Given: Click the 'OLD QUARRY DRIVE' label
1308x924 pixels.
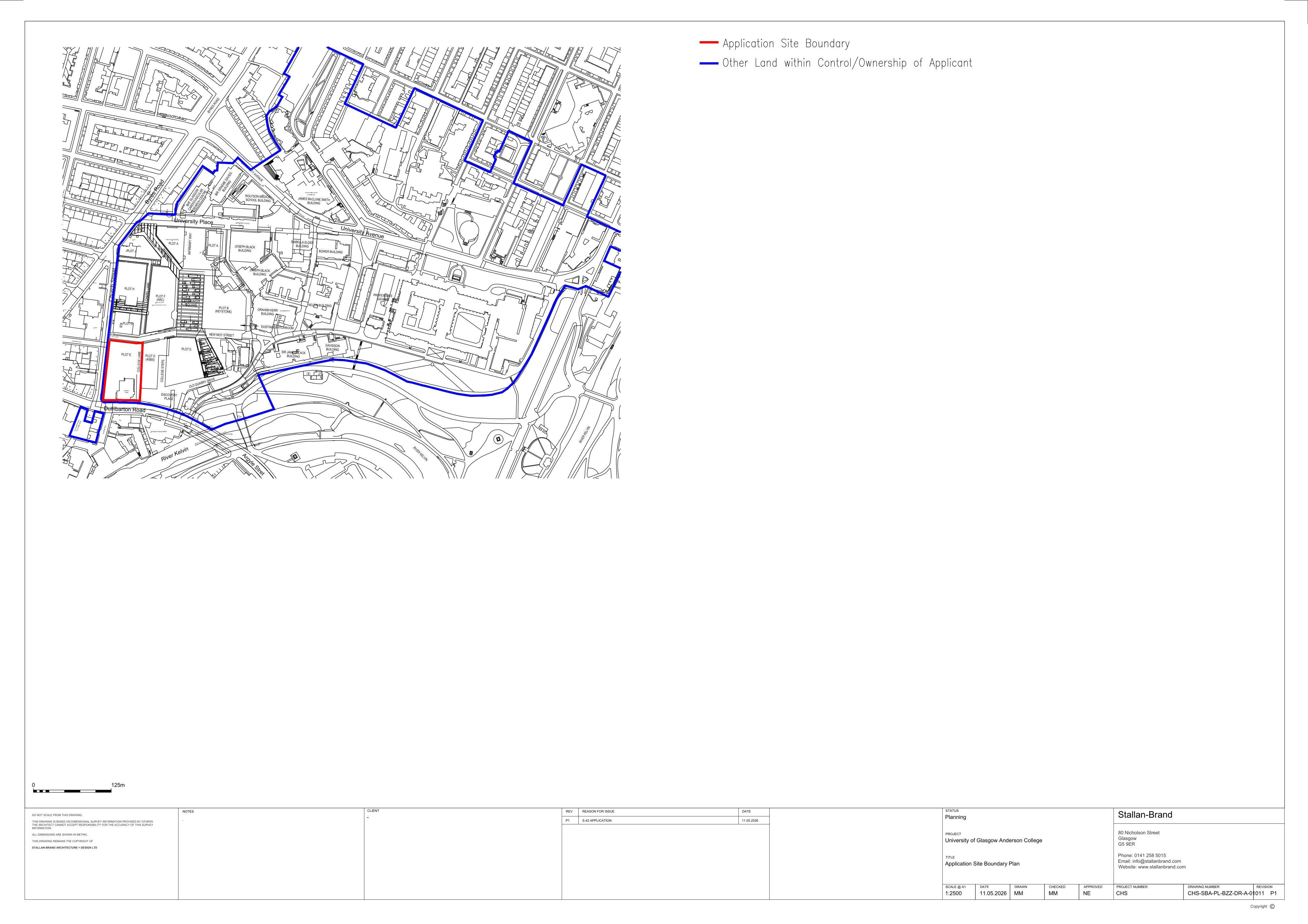Looking at the screenshot, I should point(202,383).
